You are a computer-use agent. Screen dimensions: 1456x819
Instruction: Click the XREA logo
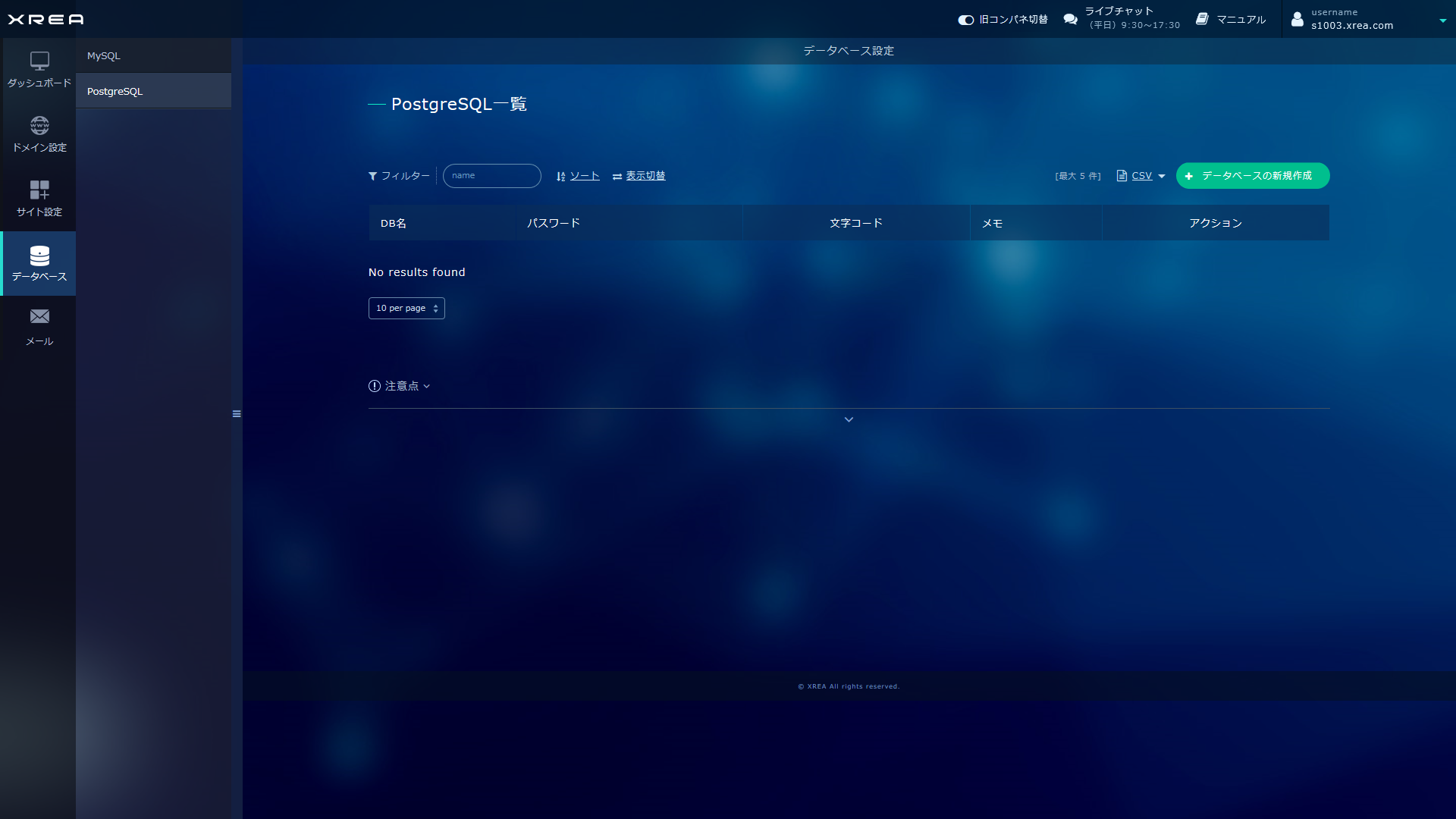pyautogui.click(x=45, y=19)
